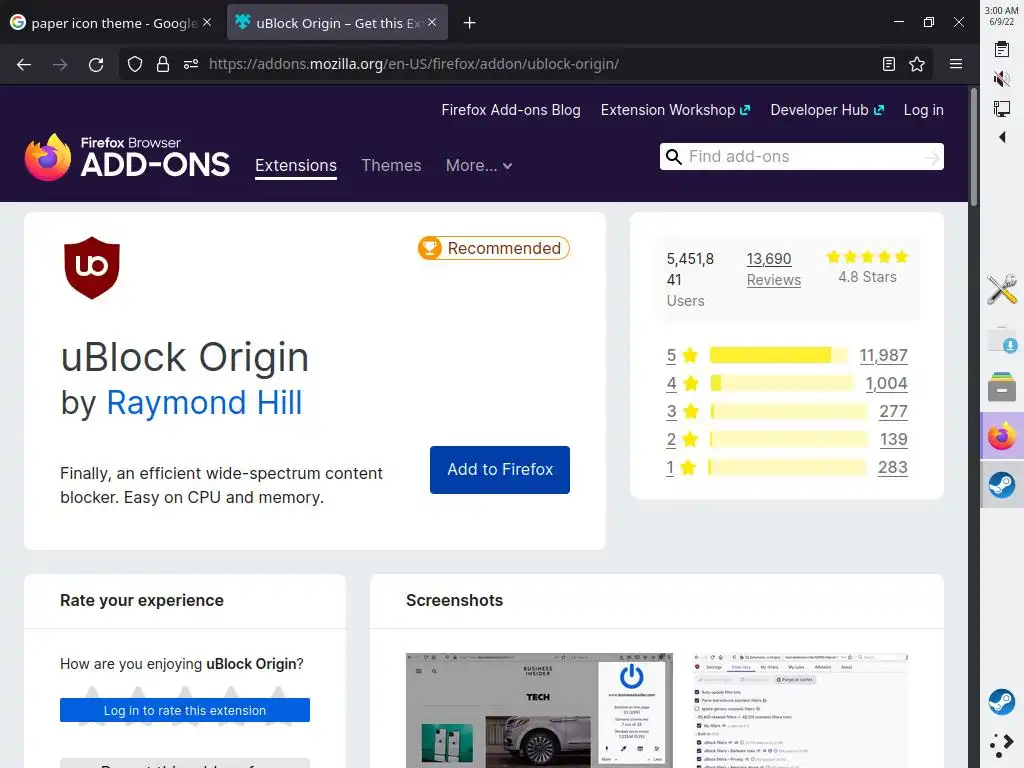1024x768 pixels.
Task: Click the site security padlock icon
Action: (x=163, y=64)
